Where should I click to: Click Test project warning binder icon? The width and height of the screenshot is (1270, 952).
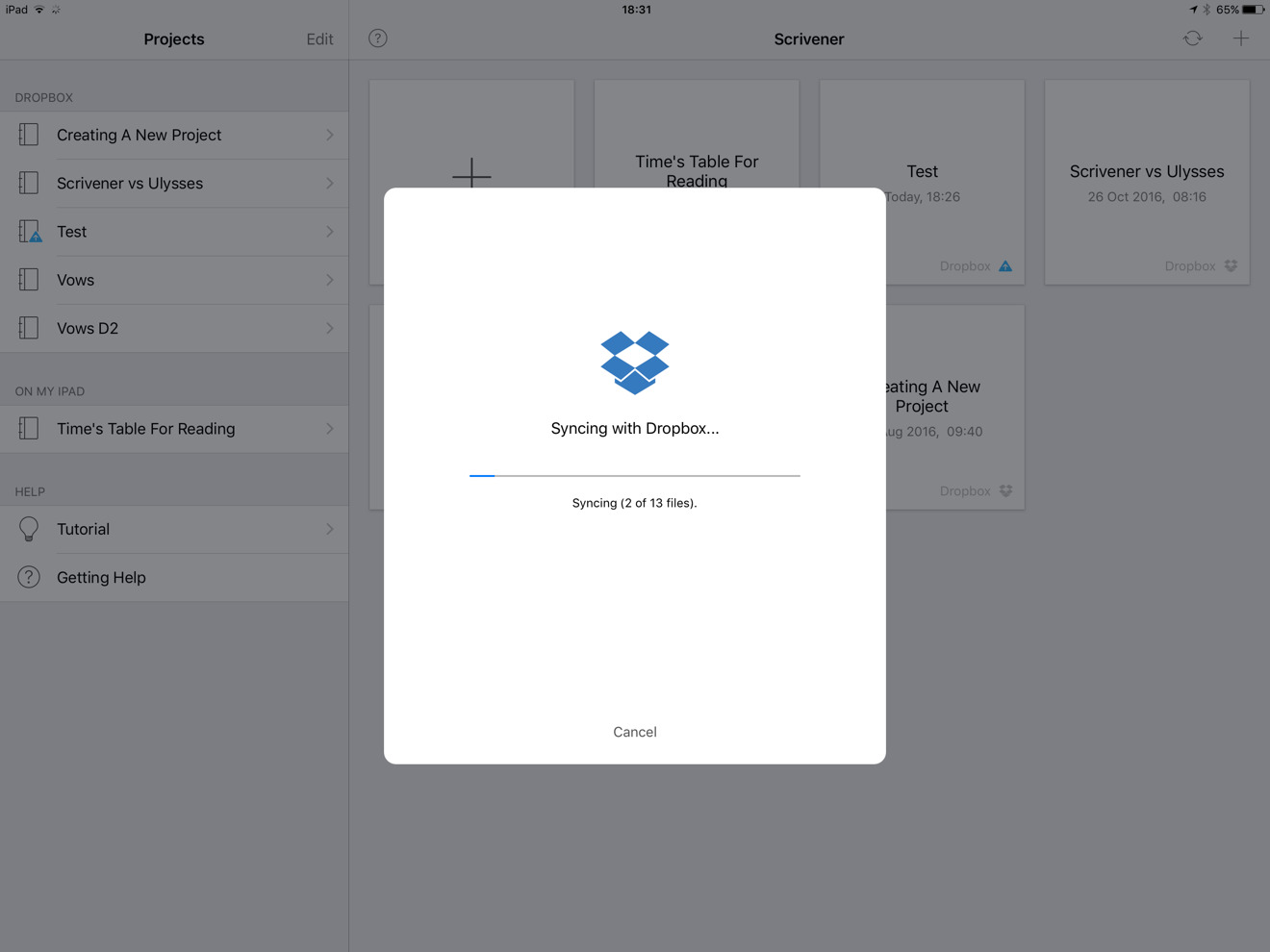click(30, 232)
